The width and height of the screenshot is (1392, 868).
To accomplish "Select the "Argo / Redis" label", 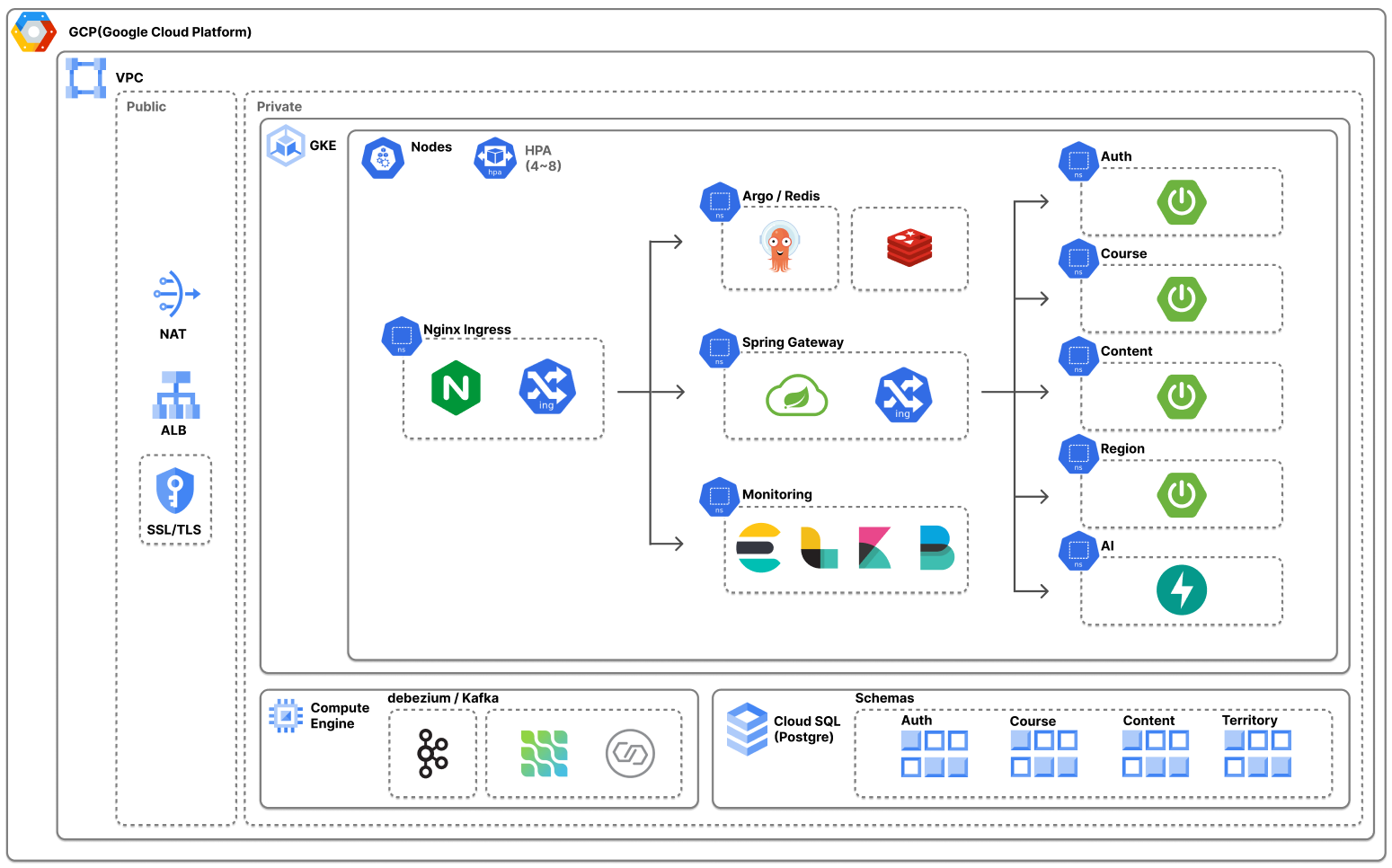I will pos(781,196).
